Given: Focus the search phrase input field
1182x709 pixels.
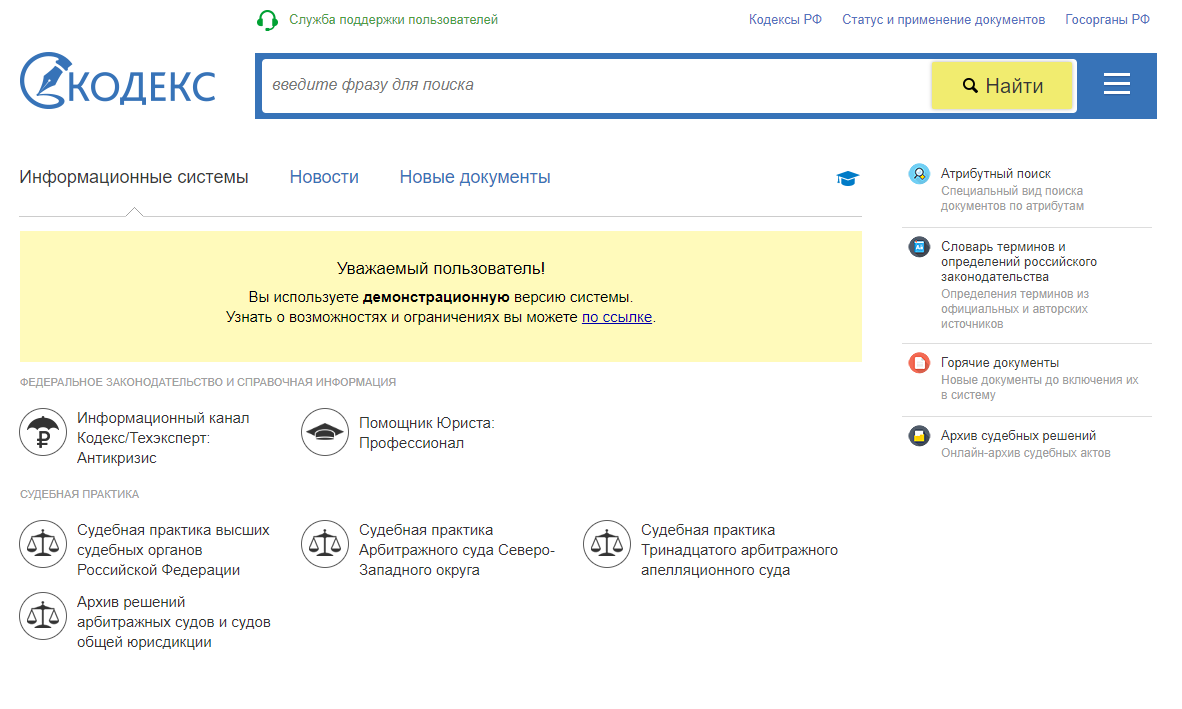Looking at the screenshot, I should pyautogui.click(x=596, y=85).
